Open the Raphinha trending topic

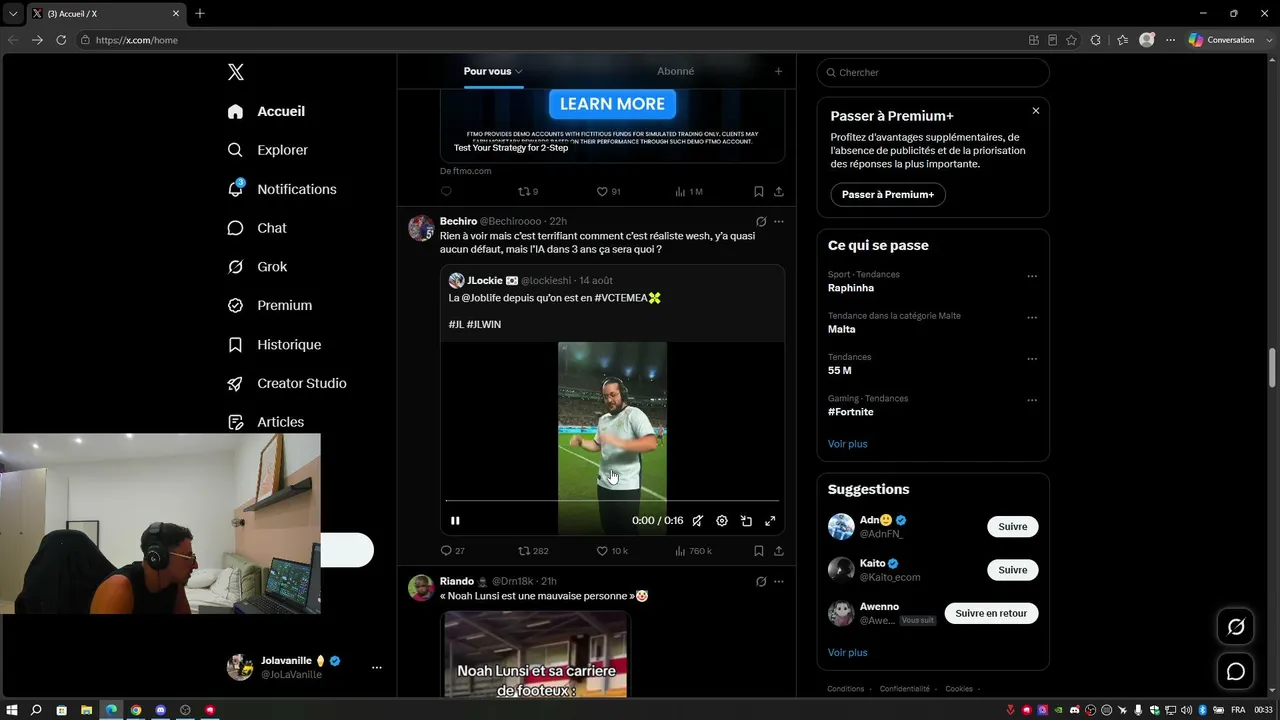pyautogui.click(x=851, y=288)
